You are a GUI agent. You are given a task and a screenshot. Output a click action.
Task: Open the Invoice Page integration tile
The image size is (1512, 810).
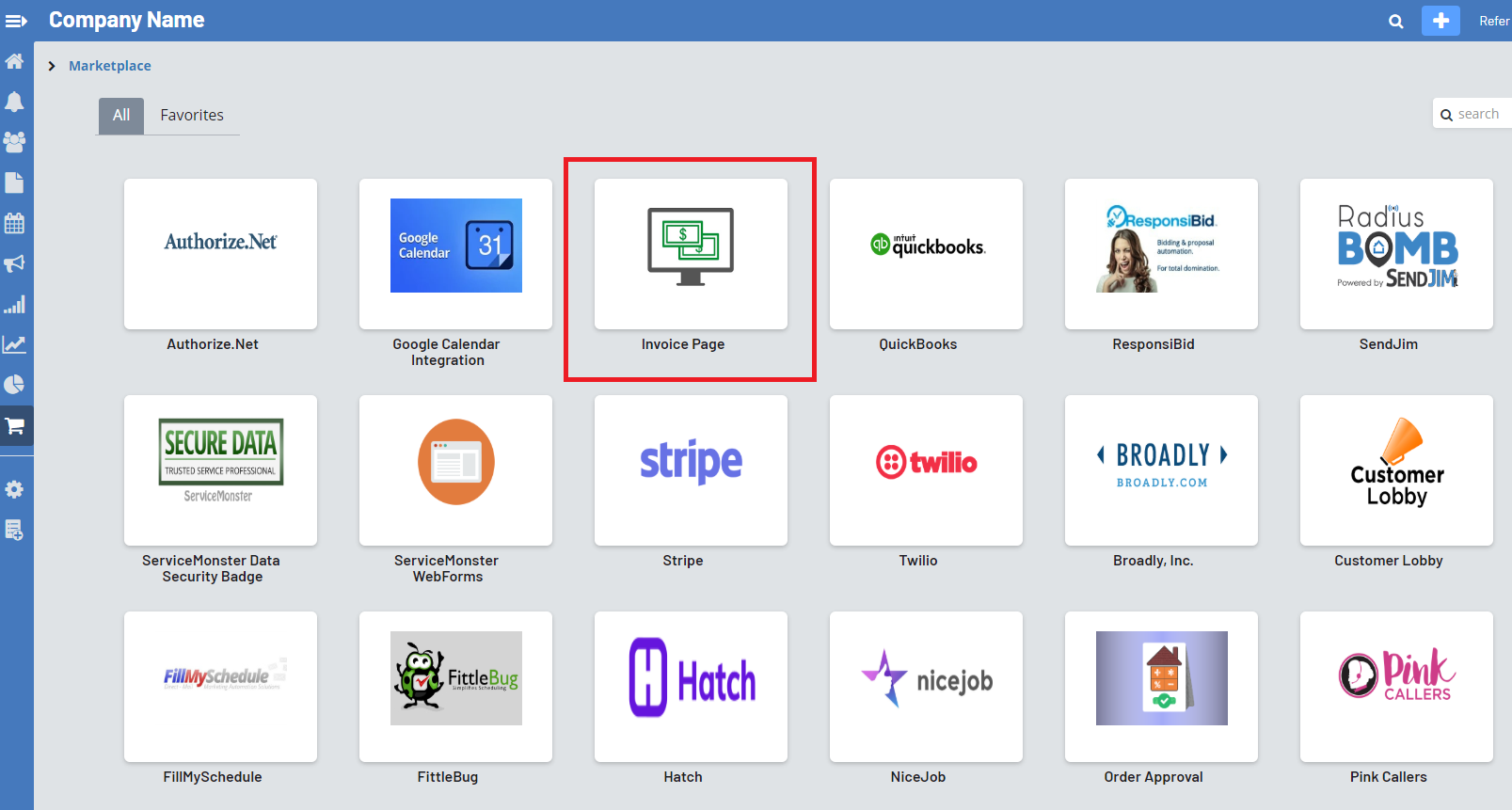(691, 254)
